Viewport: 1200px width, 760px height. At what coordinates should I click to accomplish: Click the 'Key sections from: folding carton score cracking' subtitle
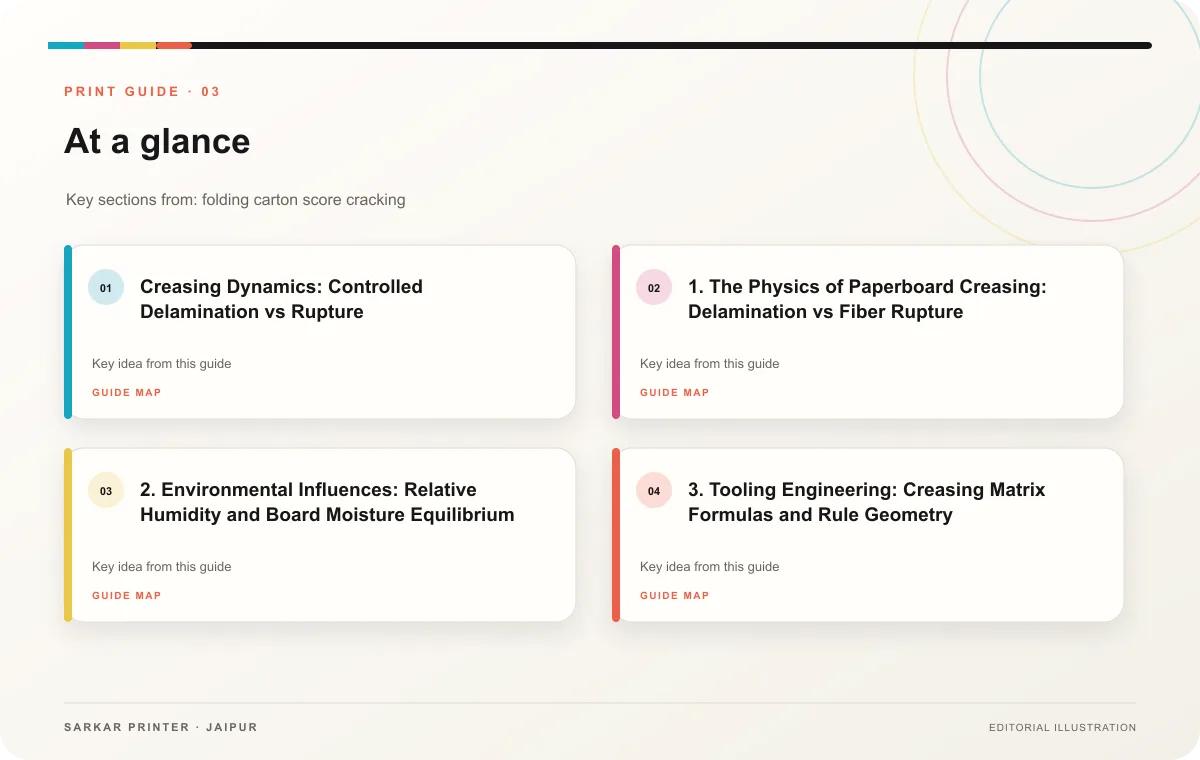pos(236,200)
